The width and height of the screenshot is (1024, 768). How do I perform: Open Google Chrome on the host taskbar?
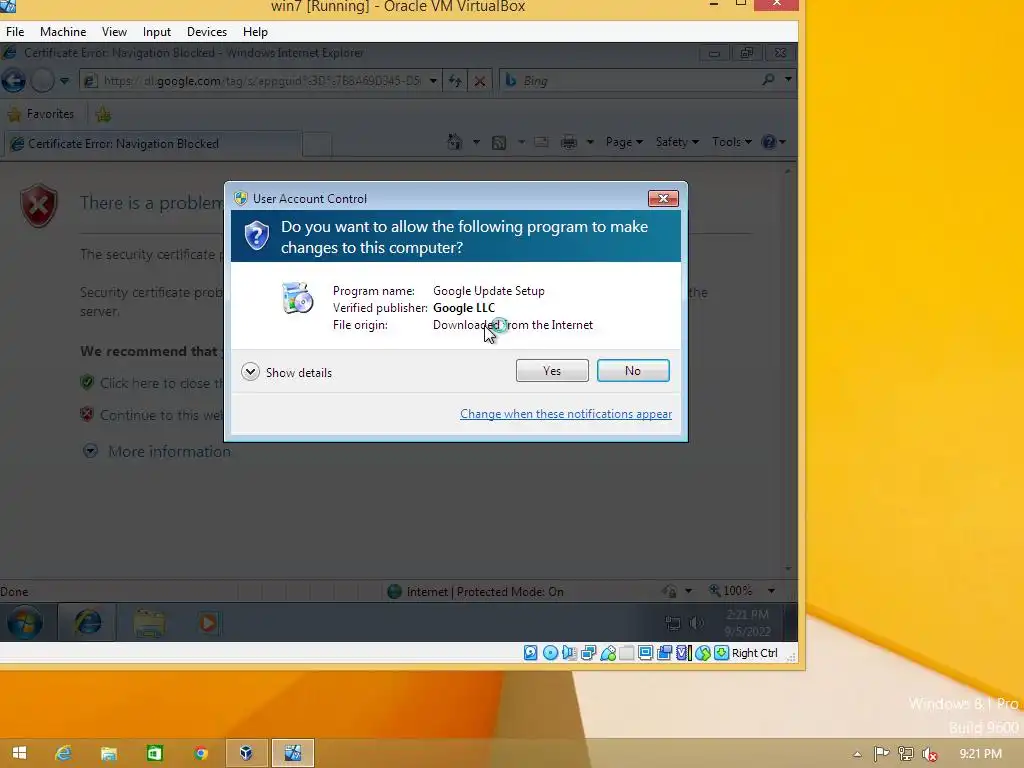[x=200, y=753]
